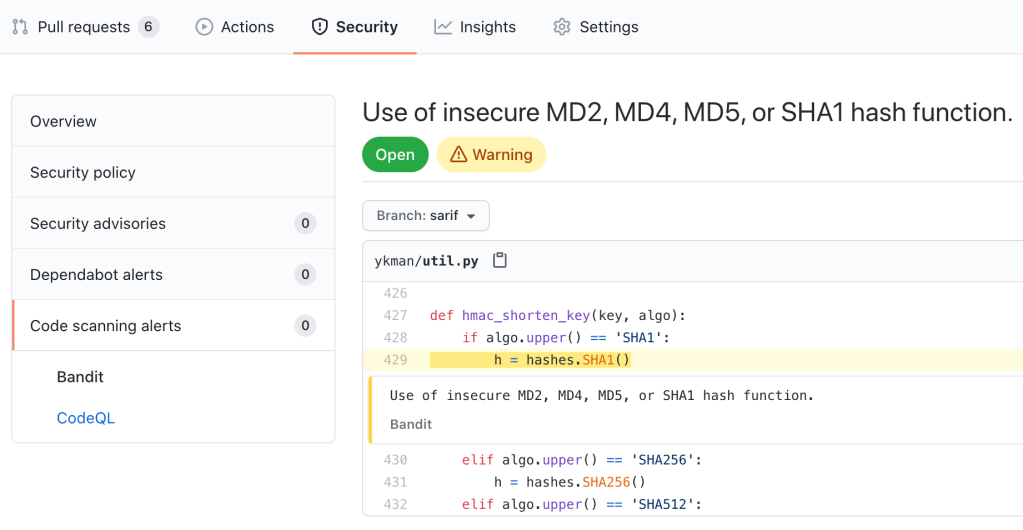The image size is (1023, 530).
Task: Copy the ykman/util.py file path via clipboard icon
Action: (x=500, y=261)
